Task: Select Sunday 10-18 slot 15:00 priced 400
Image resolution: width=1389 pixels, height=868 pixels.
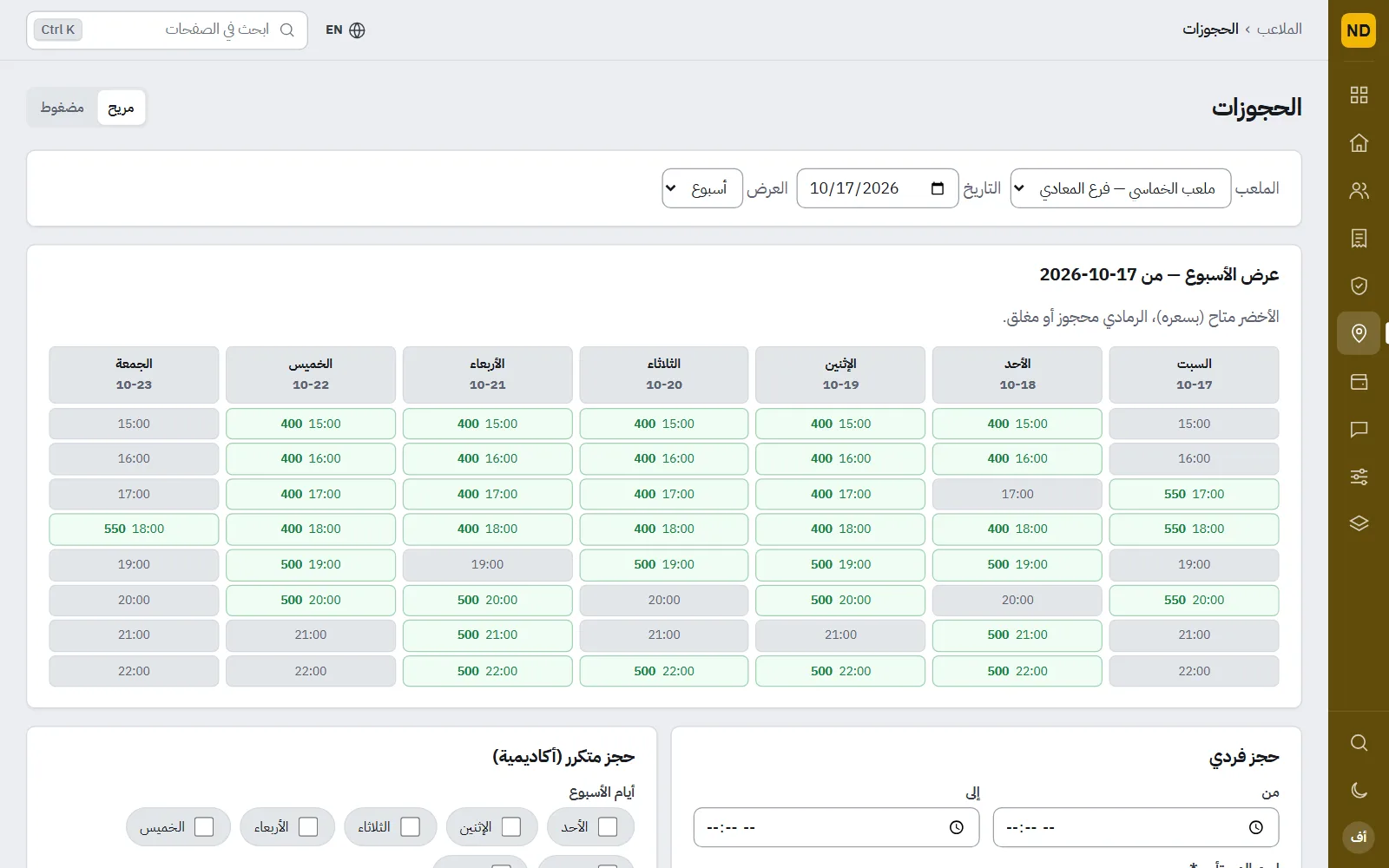Action: [x=1017, y=424]
